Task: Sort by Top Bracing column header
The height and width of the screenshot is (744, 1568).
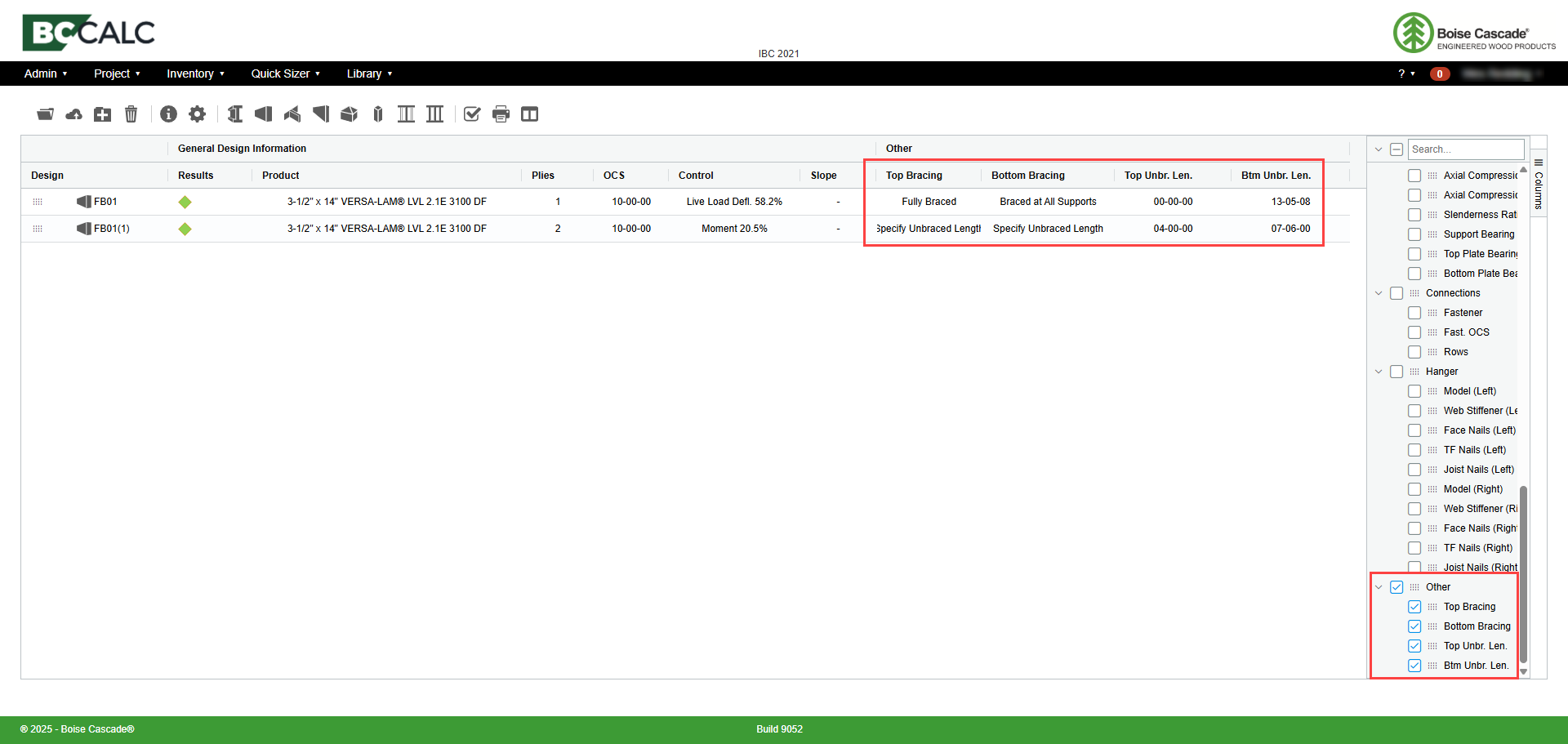Action: 914,176
